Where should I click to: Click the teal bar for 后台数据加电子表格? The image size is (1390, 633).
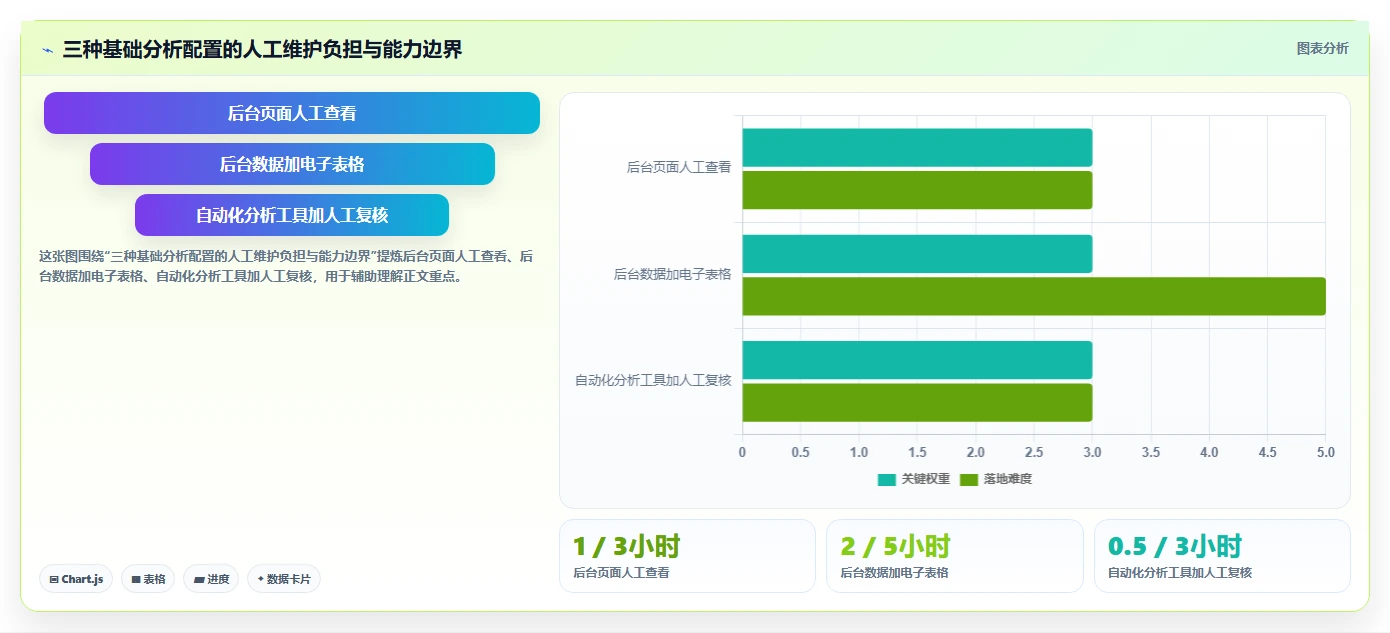click(x=917, y=254)
